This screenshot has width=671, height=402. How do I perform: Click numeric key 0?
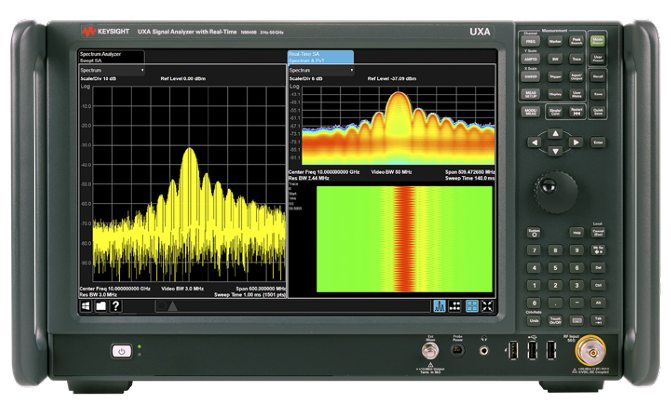point(534,303)
